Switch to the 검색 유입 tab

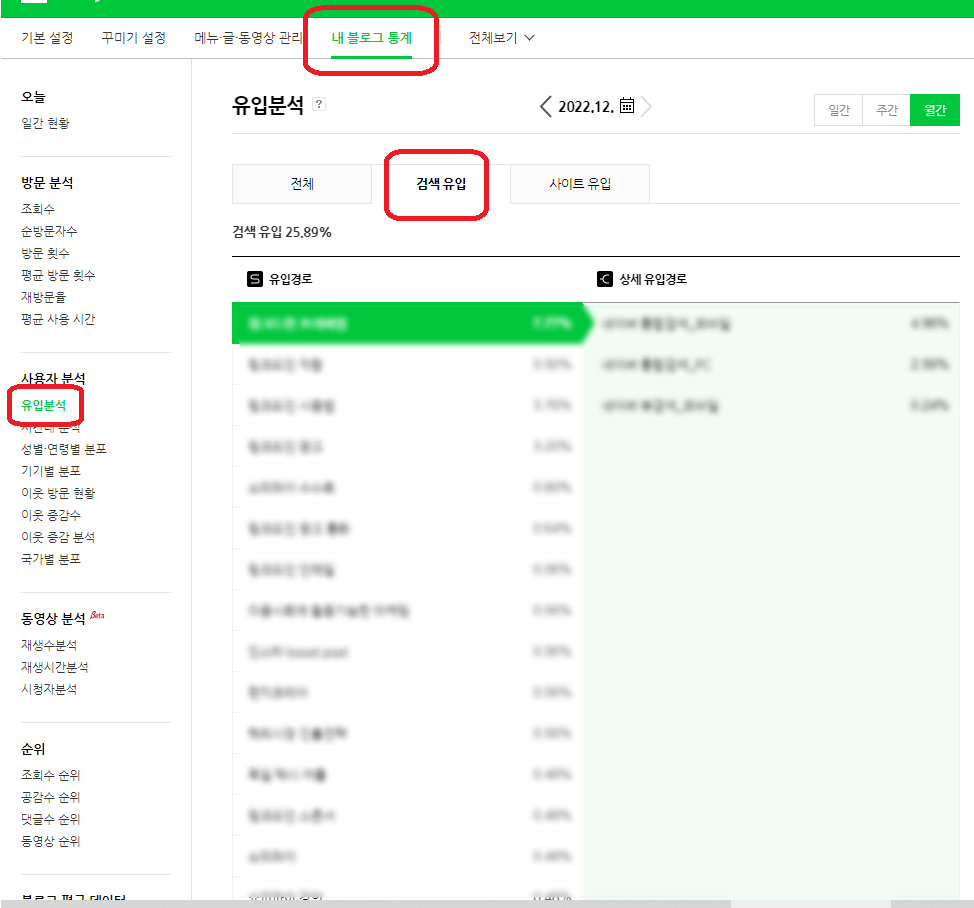point(441,184)
